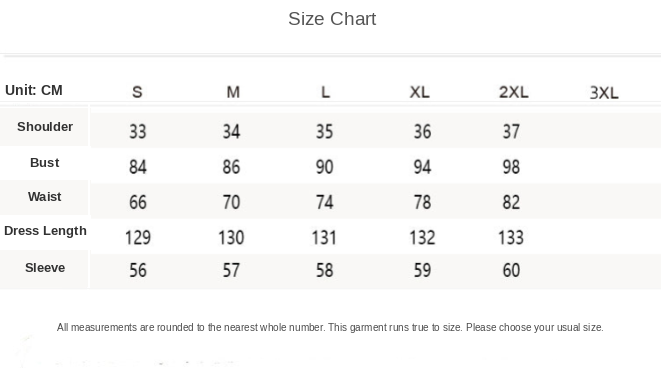Click the Dress Length row label

(x=45, y=231)
